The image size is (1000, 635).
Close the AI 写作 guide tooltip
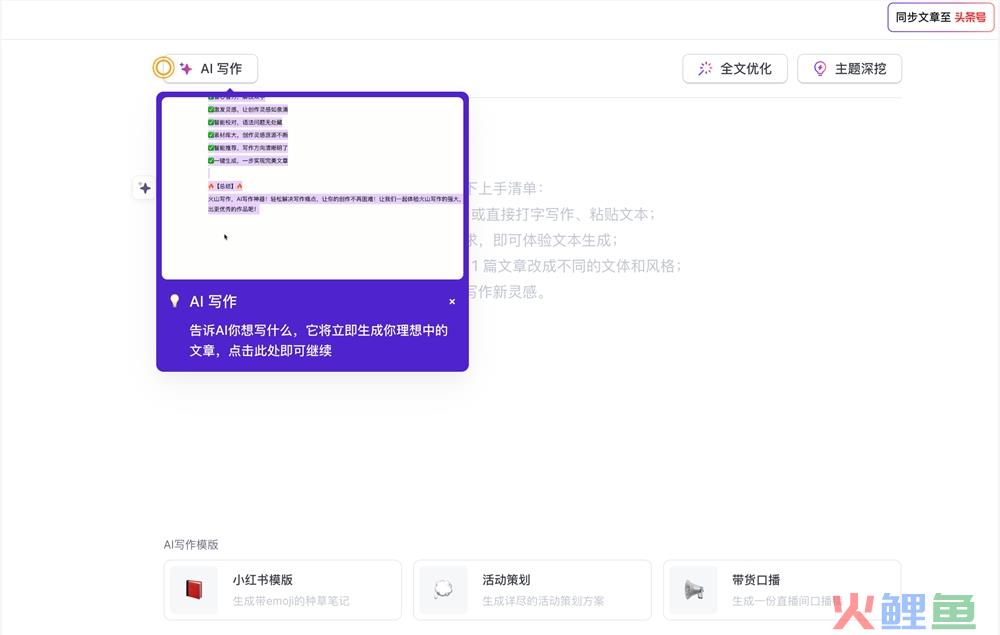click(452, 301)
